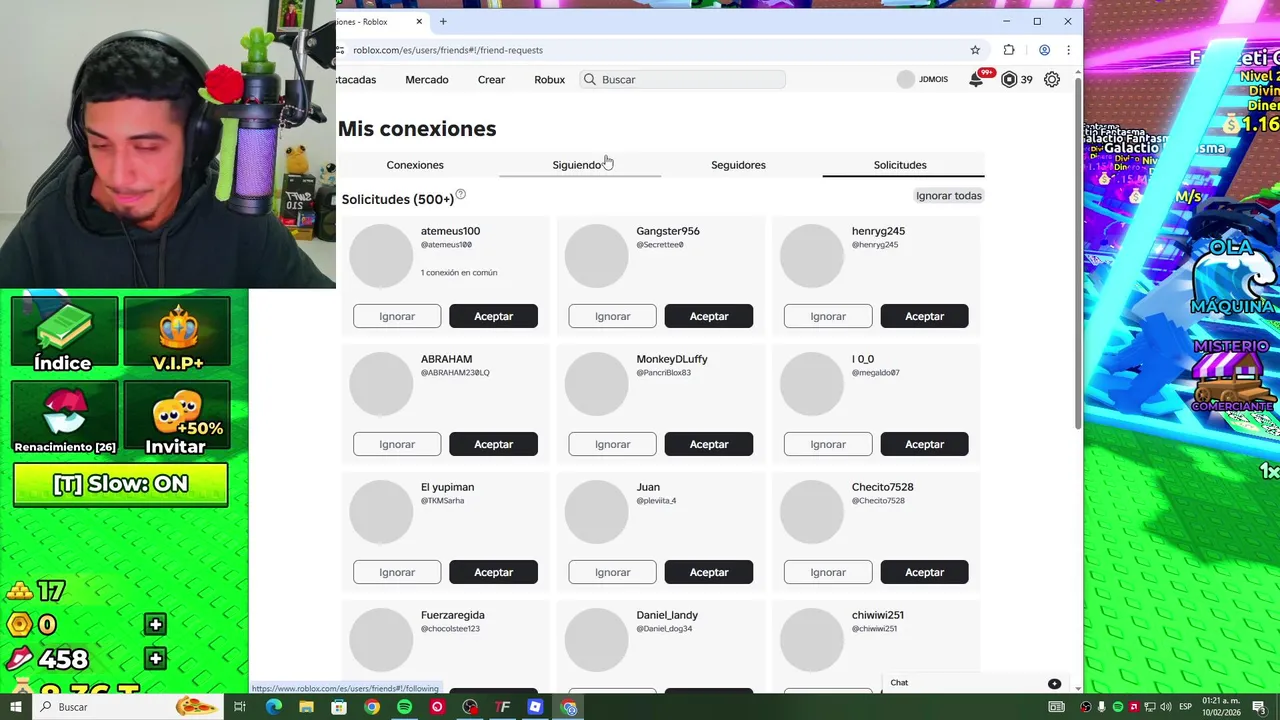Open the Robux menu item
1280x720 pixels.
click(x=549, y=80)
